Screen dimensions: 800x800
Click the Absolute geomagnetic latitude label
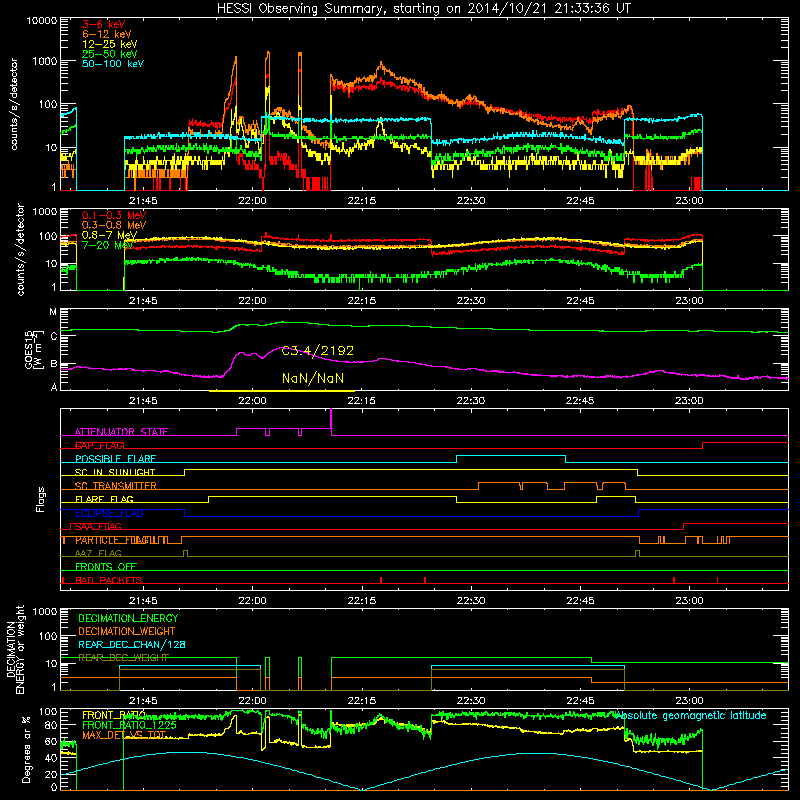tap(691, 715)
